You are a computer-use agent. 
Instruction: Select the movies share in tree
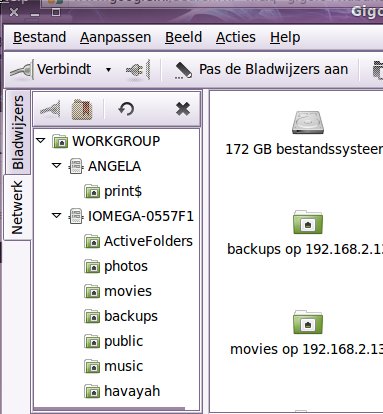tap(128, 291)
